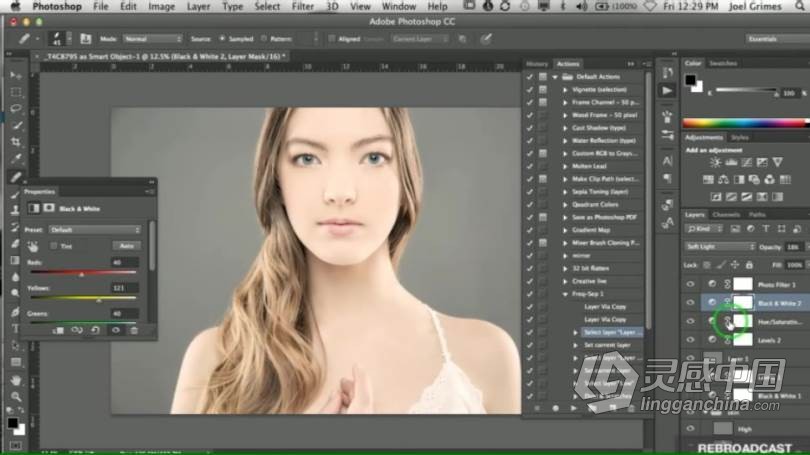Open the Character panel icon in dock

(667, 161)
